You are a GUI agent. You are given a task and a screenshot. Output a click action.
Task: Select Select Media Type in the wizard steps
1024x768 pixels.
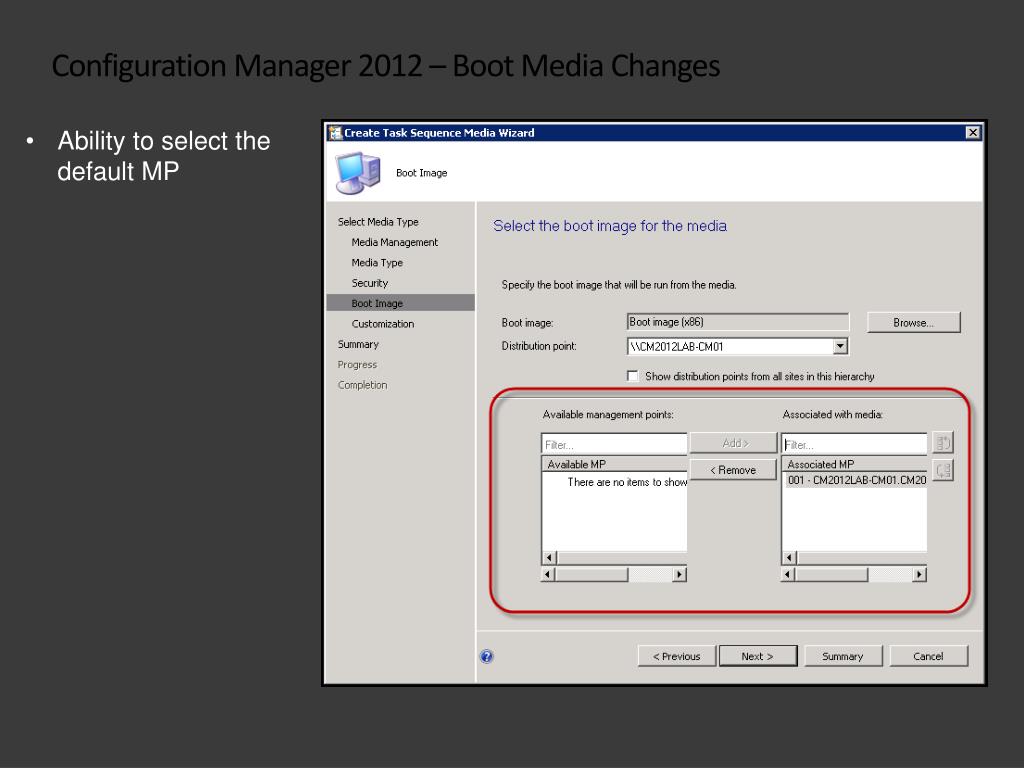coord(378,222)
